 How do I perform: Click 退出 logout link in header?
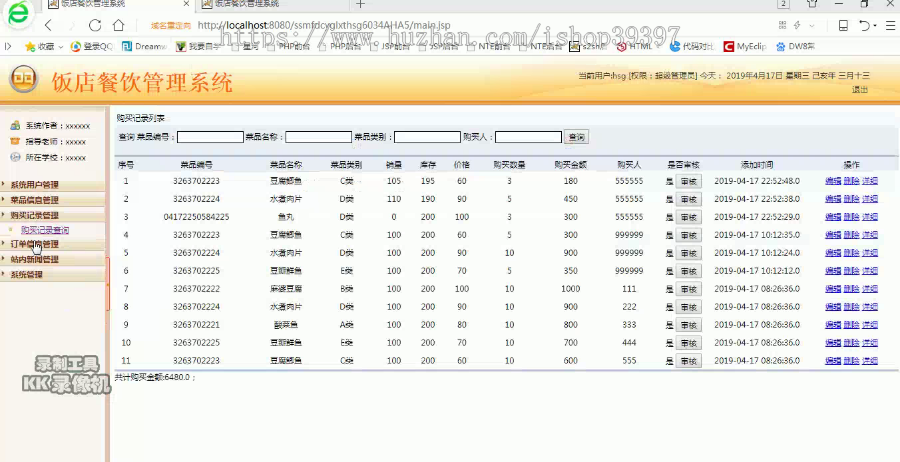tap(860, 90)
